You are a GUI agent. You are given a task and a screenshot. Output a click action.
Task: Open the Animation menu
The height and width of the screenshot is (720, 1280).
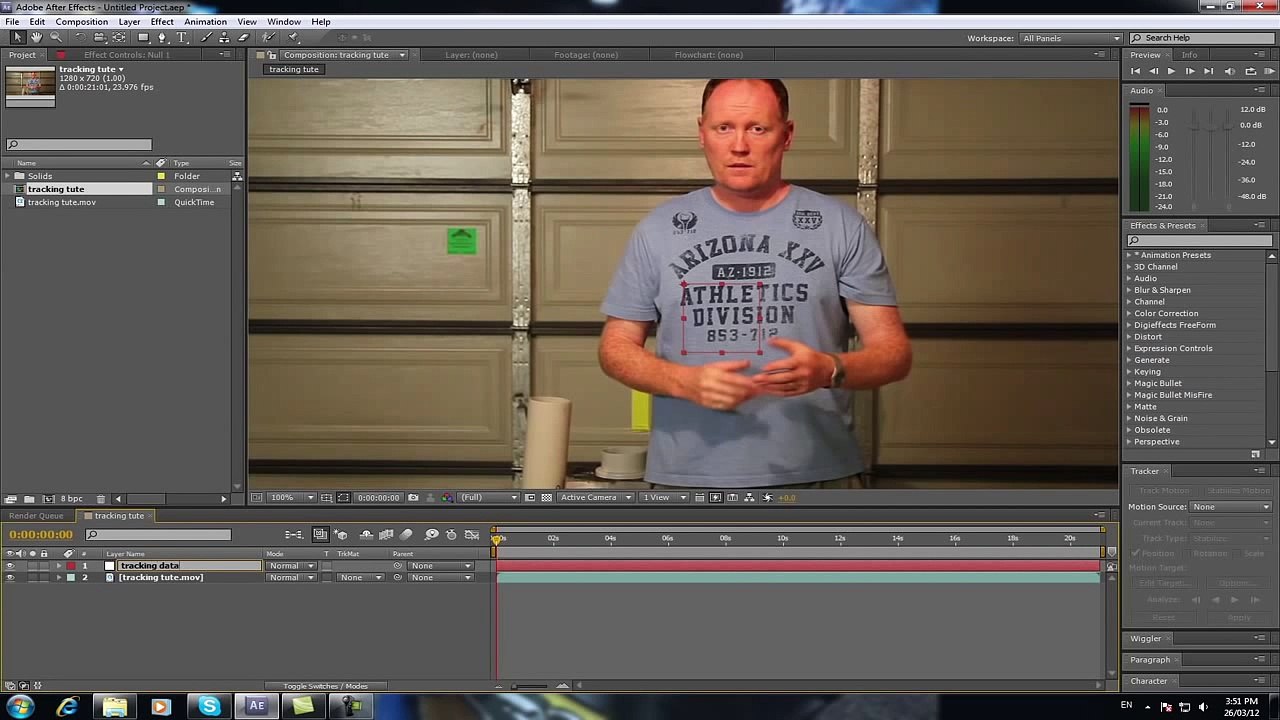point(205,22)
